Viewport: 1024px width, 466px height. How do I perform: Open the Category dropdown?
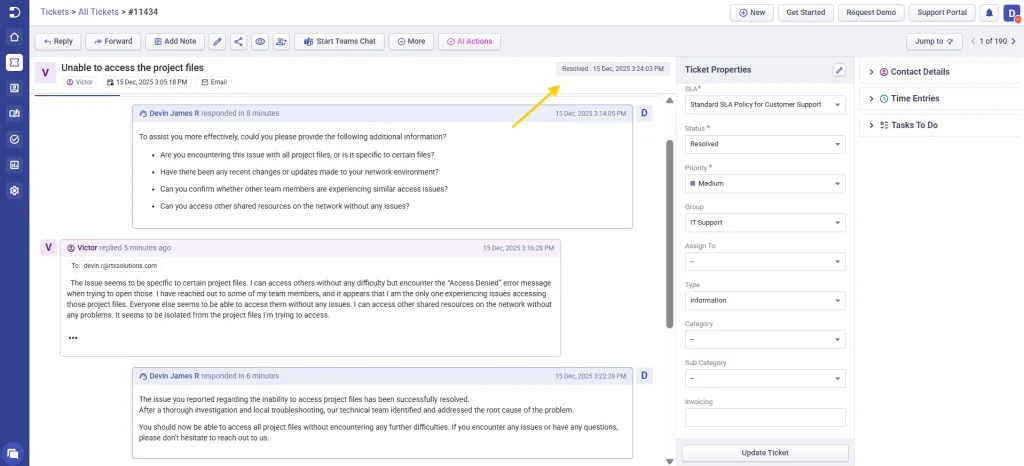pos(765,339)
